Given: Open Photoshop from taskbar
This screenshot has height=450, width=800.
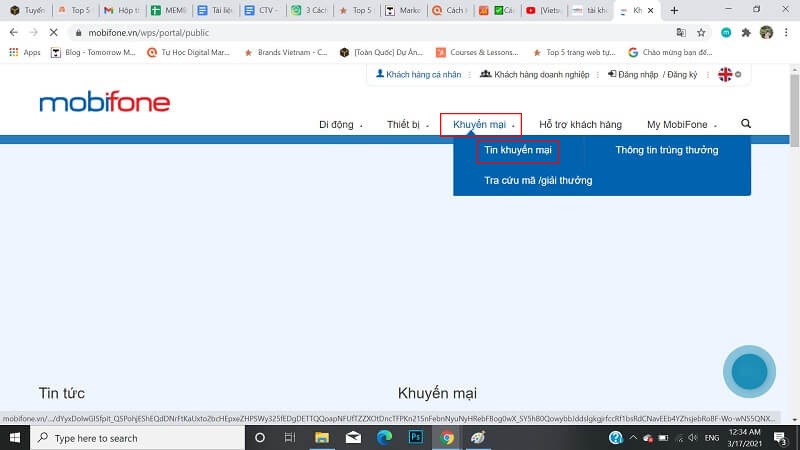Looking at the screenshot, I should pyautogui.click(x=416, y=438).
